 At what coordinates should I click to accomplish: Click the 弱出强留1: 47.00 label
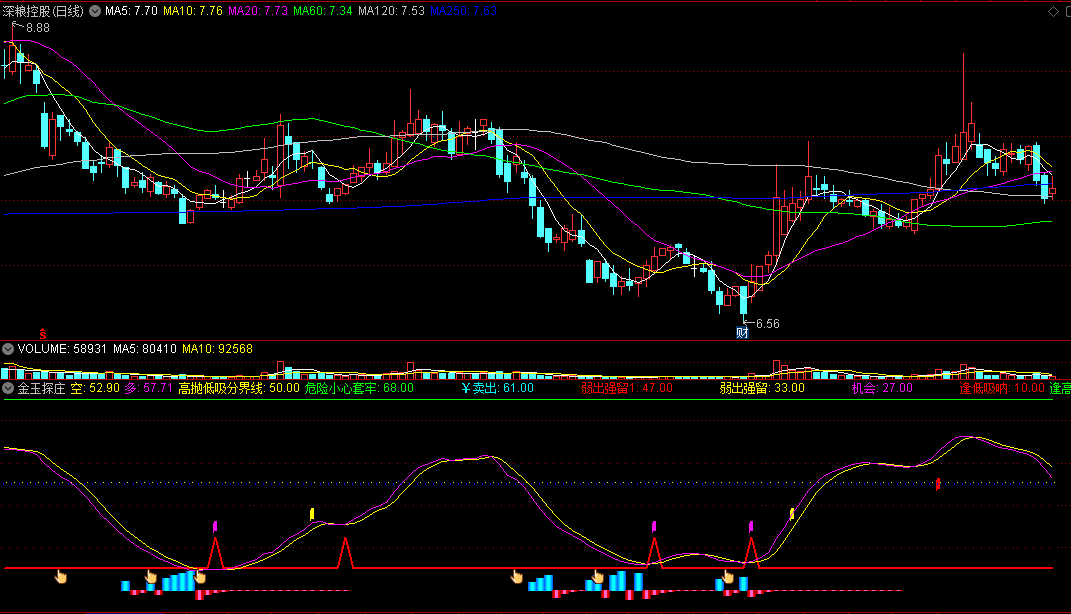(x=626, y=388)
